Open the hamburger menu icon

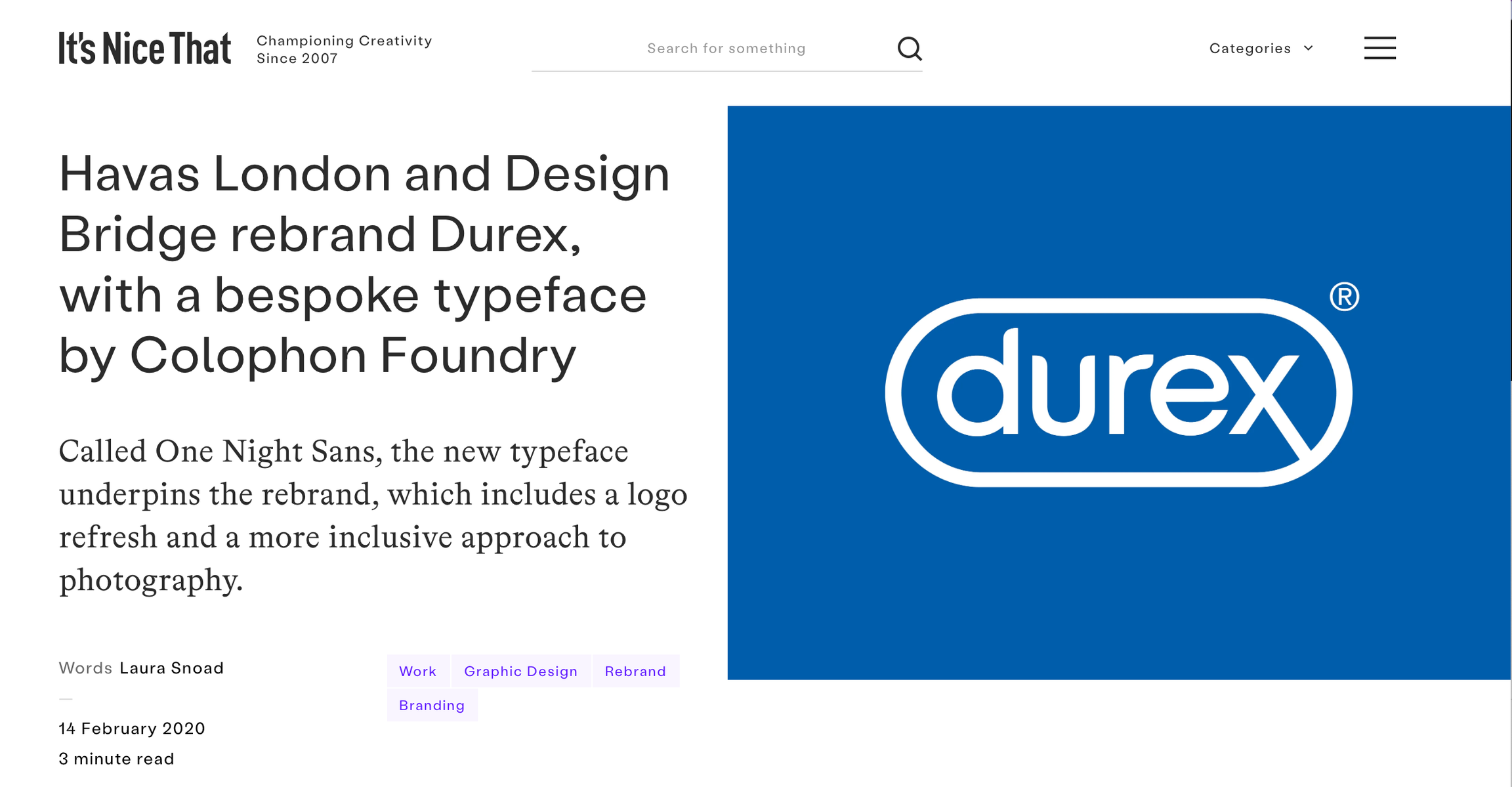coord(1379,49)
